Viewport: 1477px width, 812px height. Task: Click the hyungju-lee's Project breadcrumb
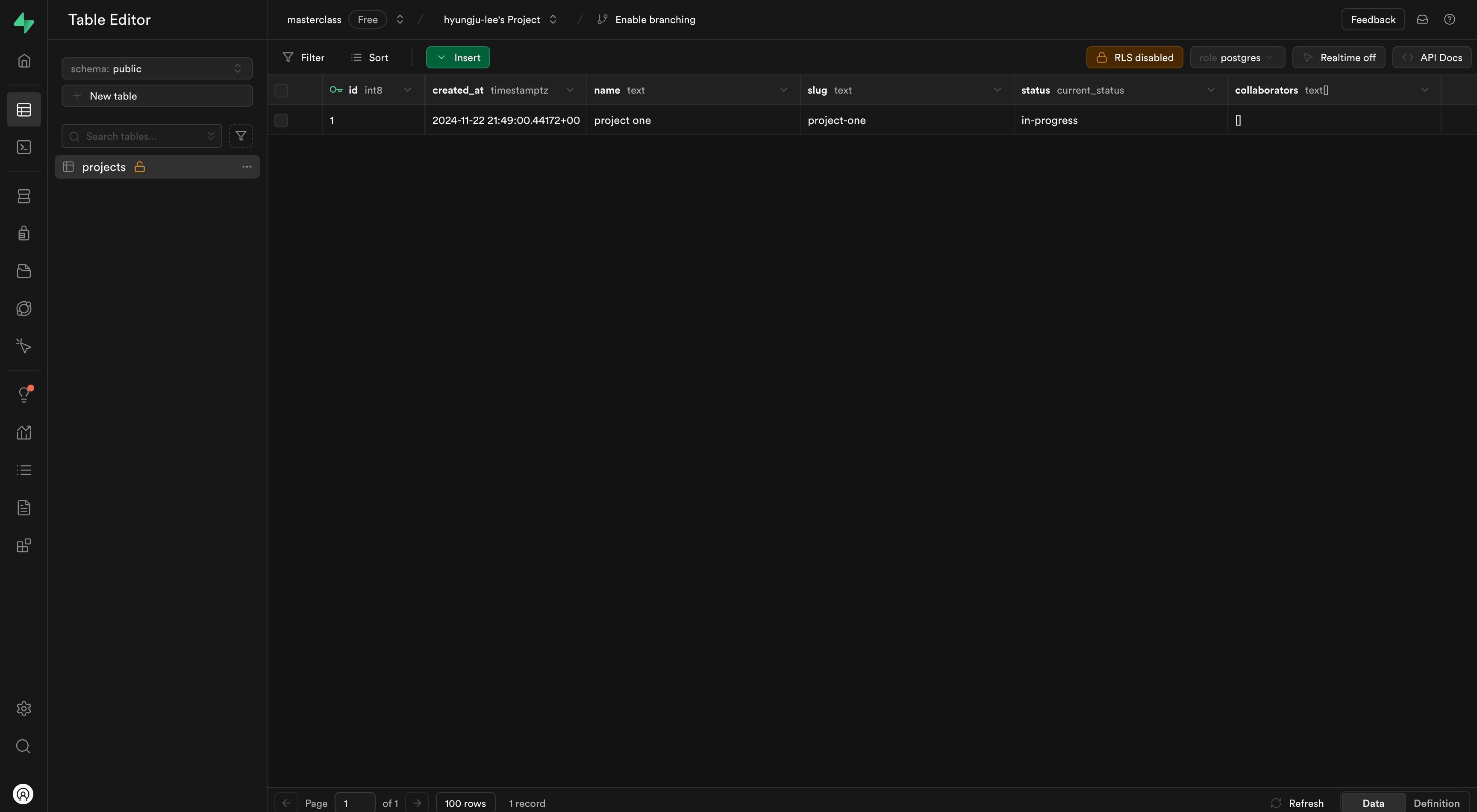(x=492, y=20)
